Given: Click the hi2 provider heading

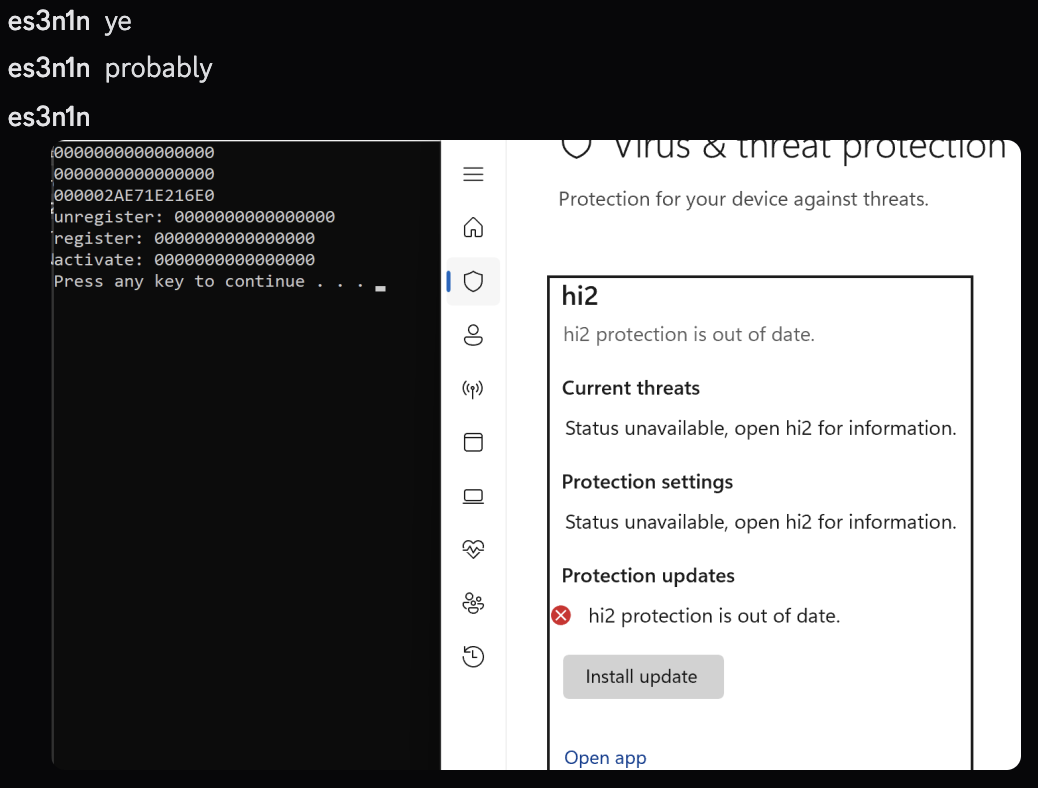Looking at the screenshot, I should point(580,296).
